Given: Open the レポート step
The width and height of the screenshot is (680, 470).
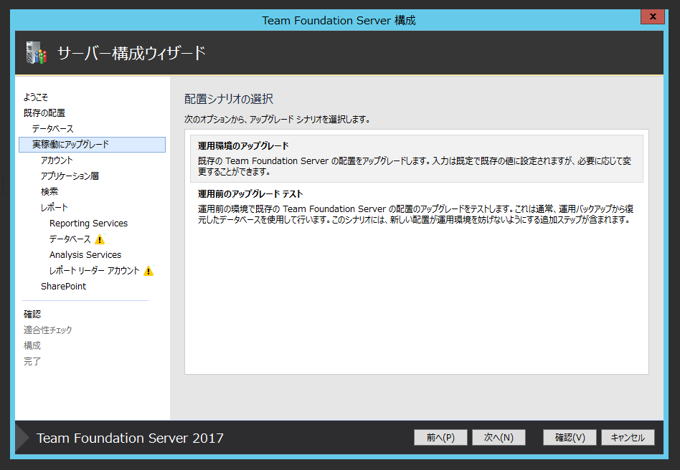Looking at the screenshot, I should [x=54, y=208].
